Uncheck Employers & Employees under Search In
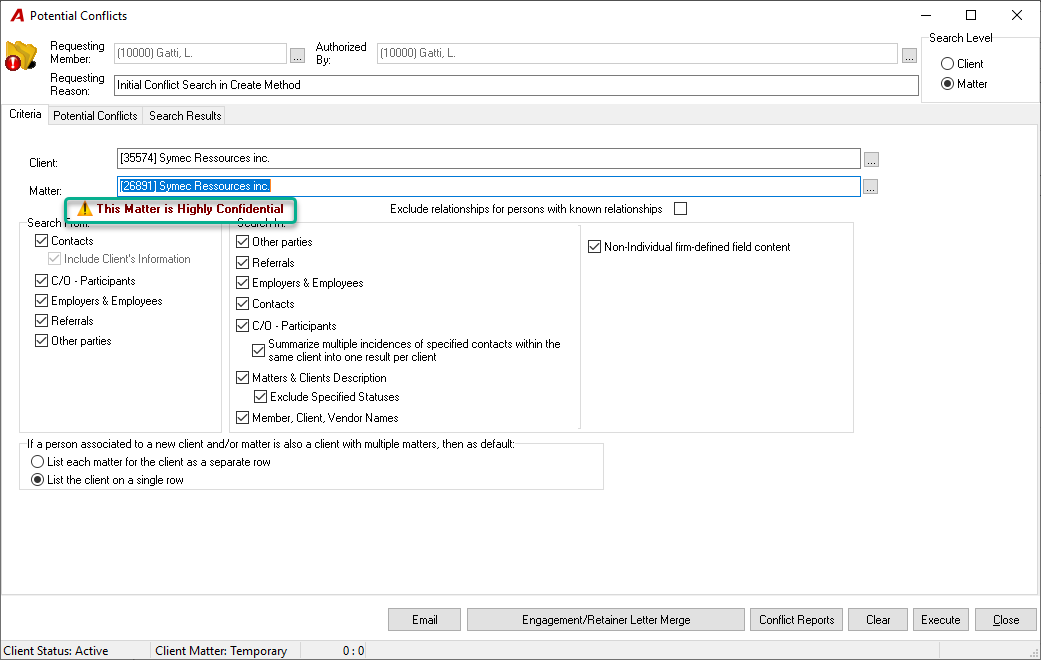Screen dimensions: 1041x660 242,283
